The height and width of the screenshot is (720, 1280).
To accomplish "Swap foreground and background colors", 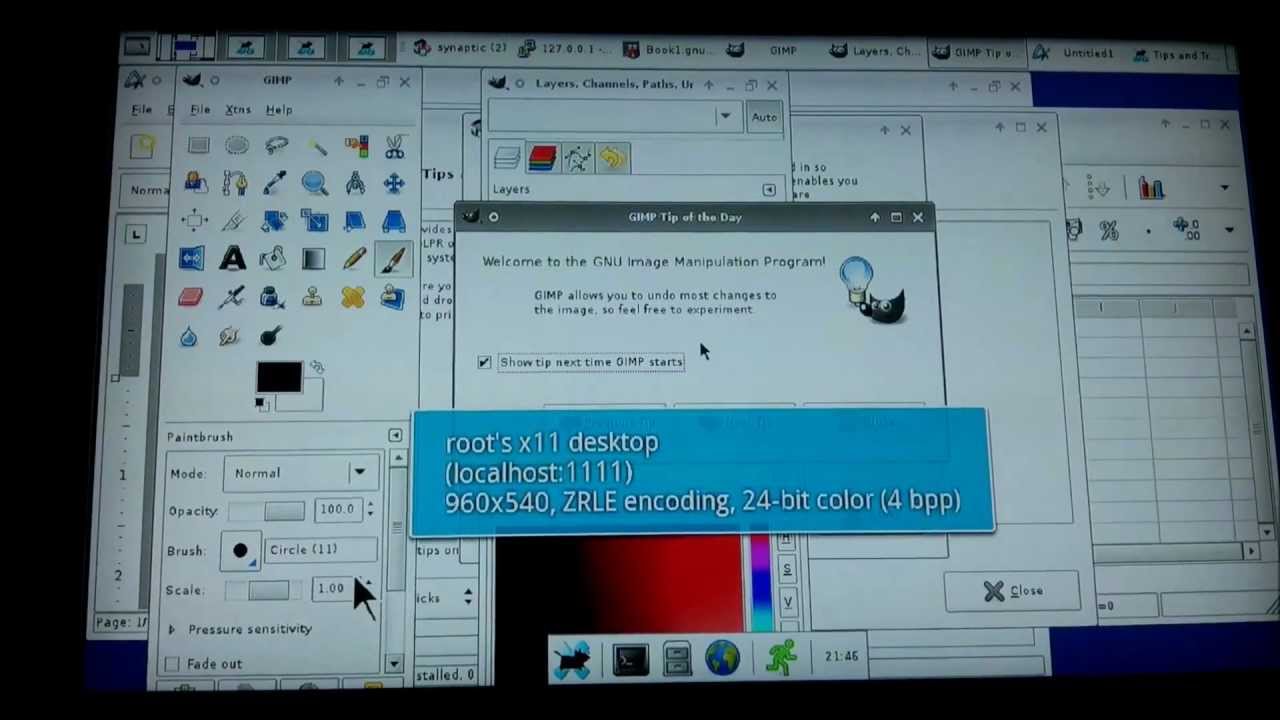I will (x=317, y=368).
